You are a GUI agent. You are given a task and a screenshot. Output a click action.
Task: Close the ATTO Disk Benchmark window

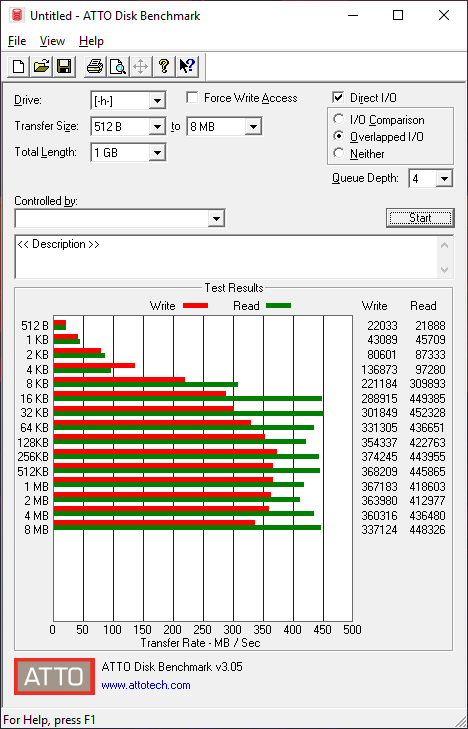click(444, 15)
